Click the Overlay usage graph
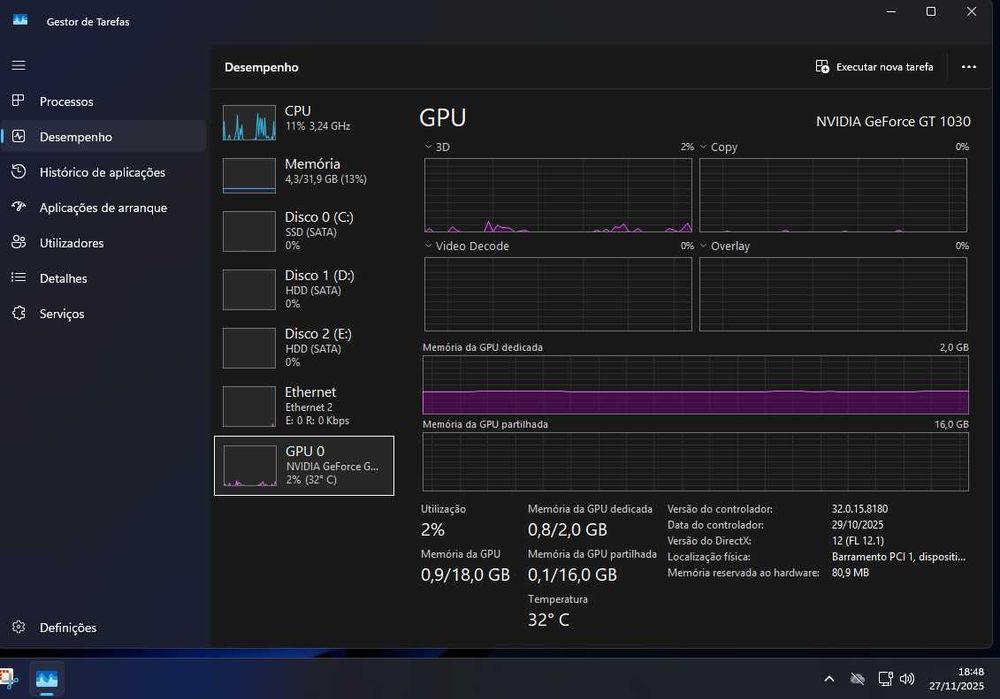Image resolution: width=1000 pixels, height=699 pixels. [x=833, y=294]
